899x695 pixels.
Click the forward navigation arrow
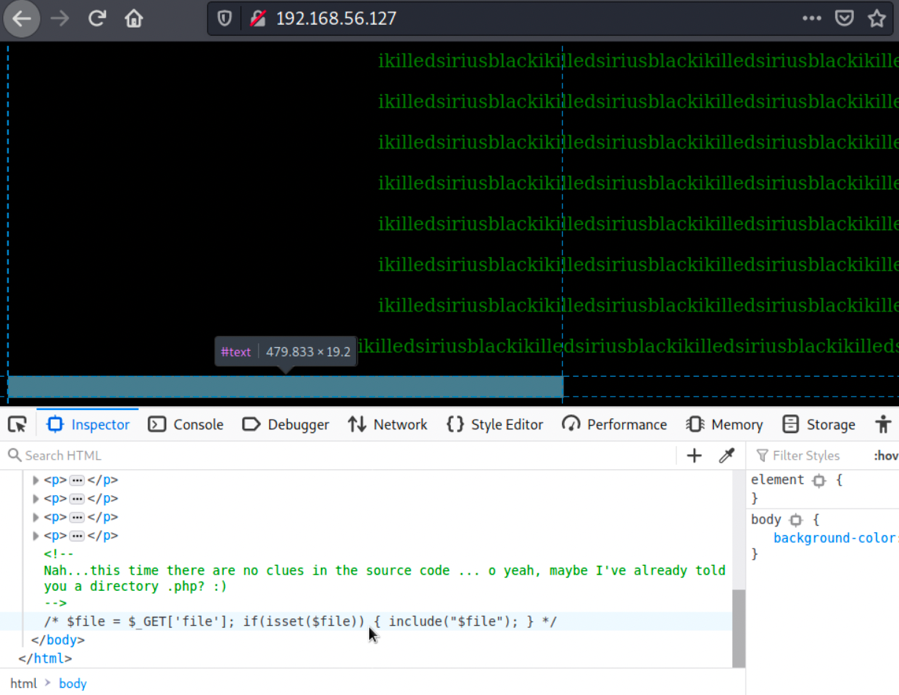[x=59, y=19]
